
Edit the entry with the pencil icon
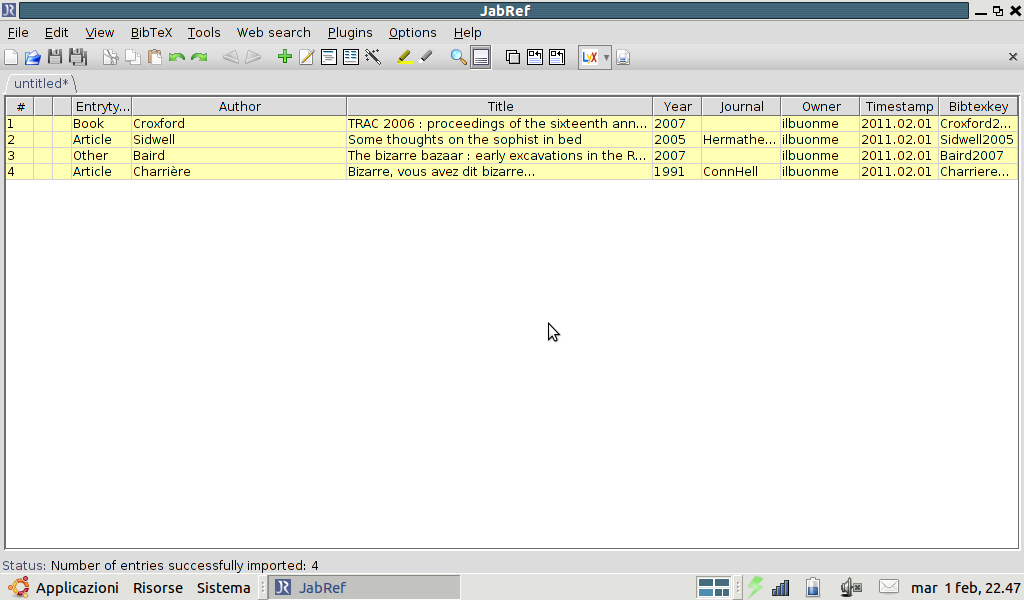[306, 57]
